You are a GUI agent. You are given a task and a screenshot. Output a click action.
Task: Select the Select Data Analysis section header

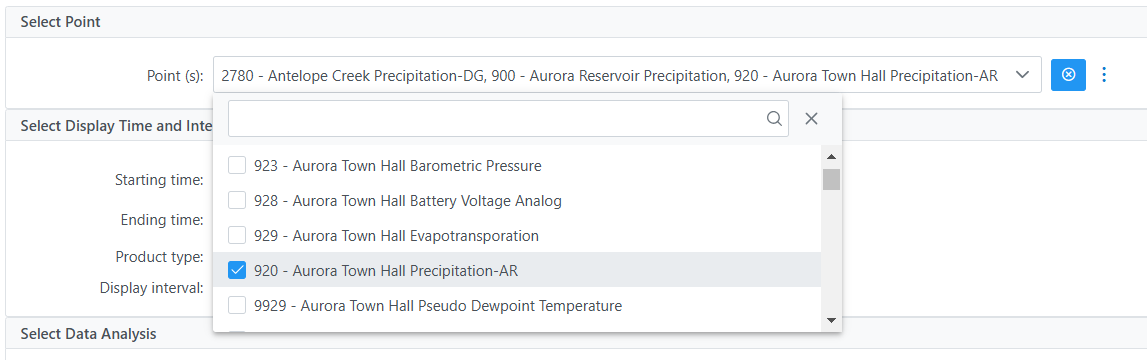[x=89, y=334]
